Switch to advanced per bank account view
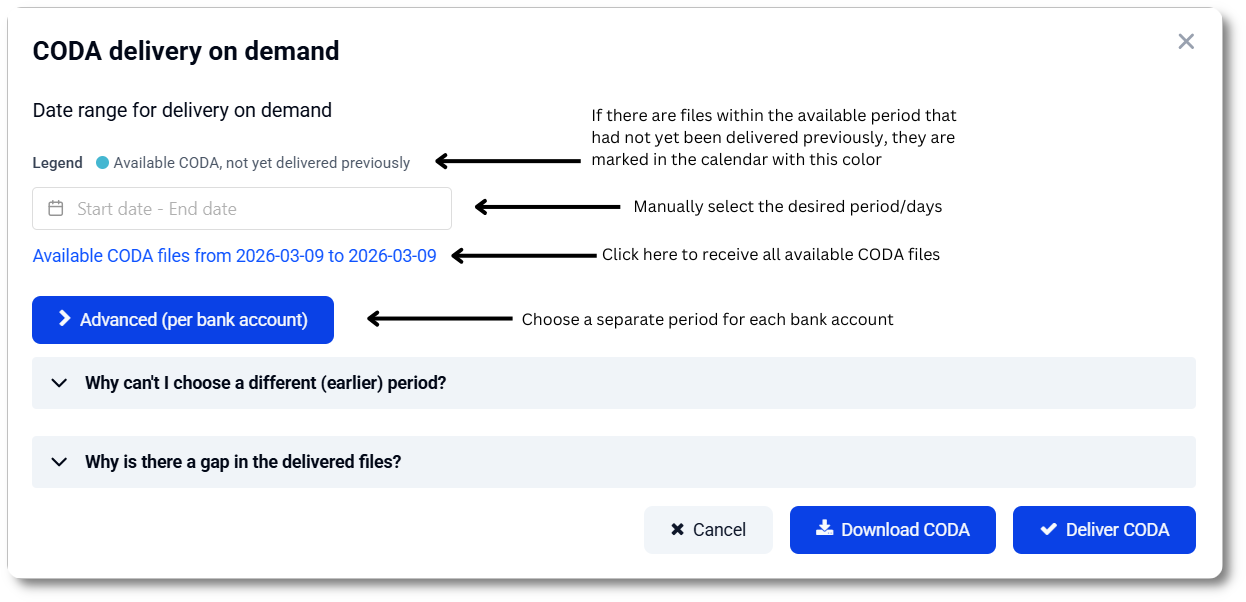Screen dimensions: 1246x602 click(x=183, y=319)
